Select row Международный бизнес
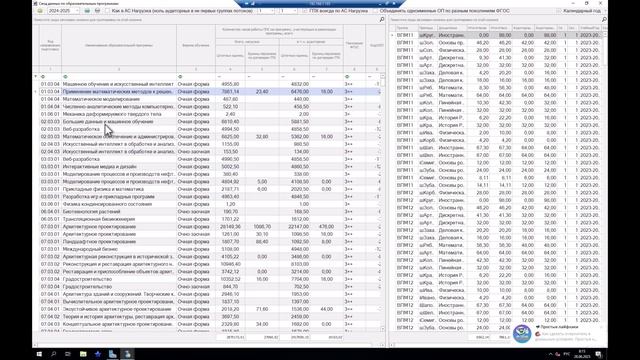Image resolution: width=640 pixels, height=360 pixels. tap(210, 249)
